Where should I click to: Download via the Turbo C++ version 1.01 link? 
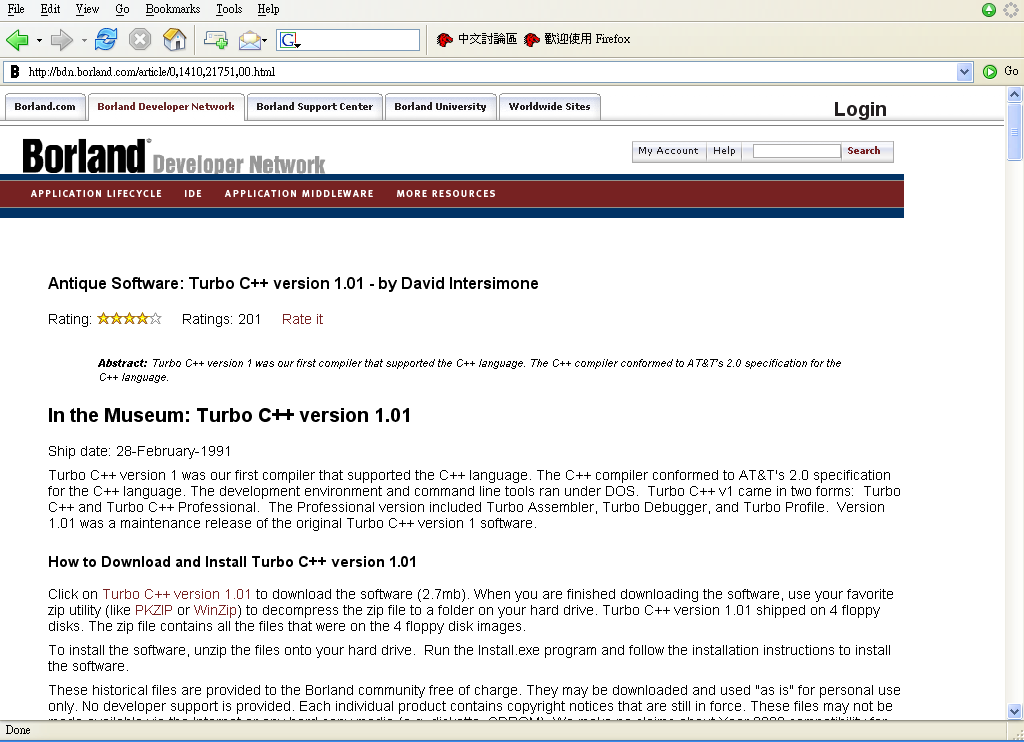click(x=176, y=594)
